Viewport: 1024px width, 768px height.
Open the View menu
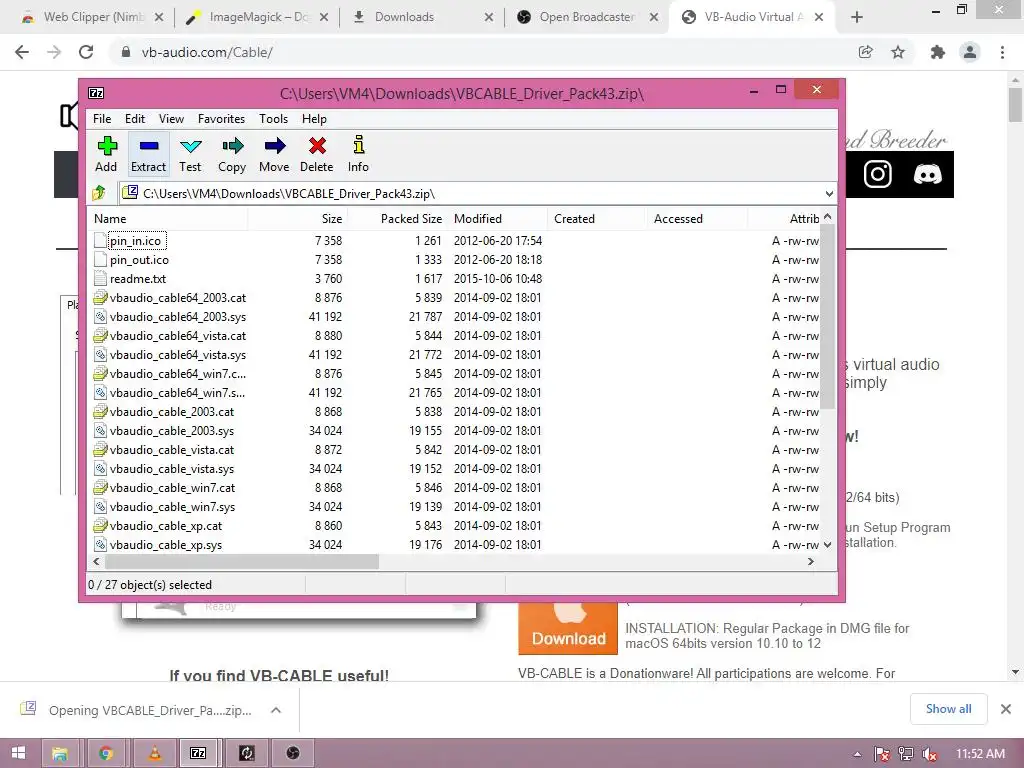coord(171,119)
